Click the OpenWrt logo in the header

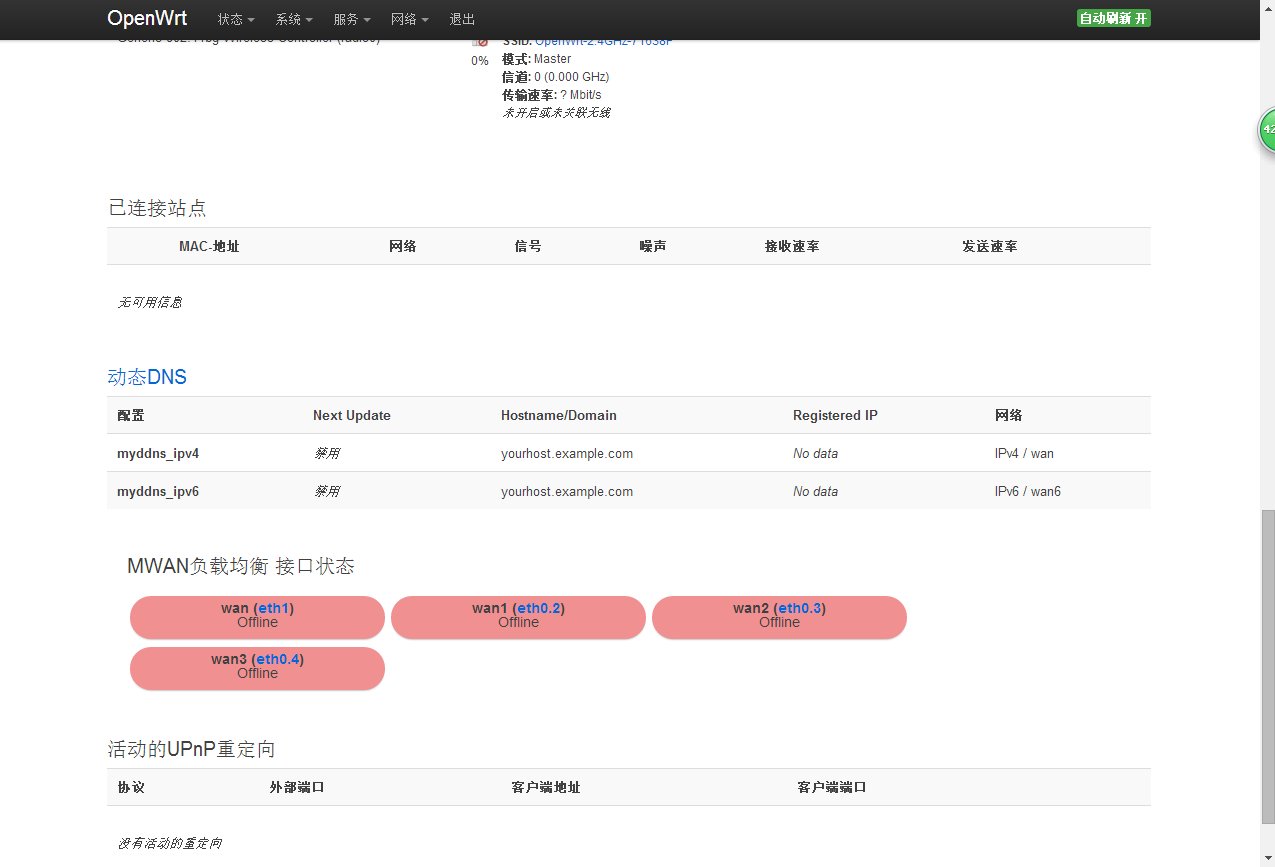pyautogui.click(x=147, y=18)
